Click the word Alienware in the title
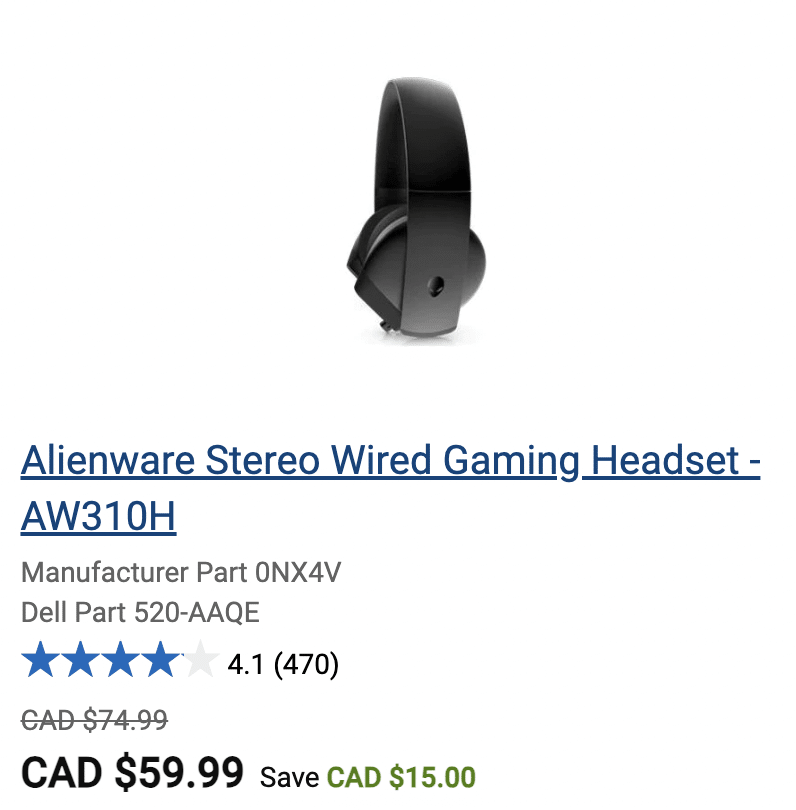The width and height of the screenshot is (796, 810). point(108,460)
